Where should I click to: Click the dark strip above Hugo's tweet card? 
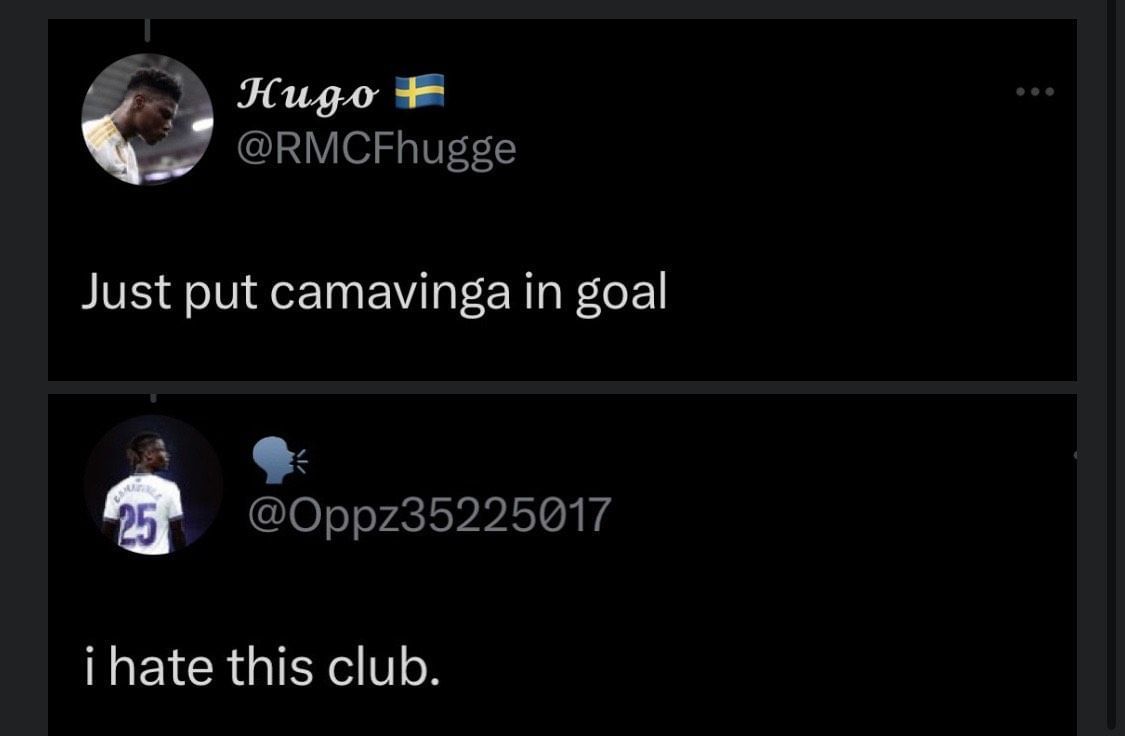tap(600, 9)
